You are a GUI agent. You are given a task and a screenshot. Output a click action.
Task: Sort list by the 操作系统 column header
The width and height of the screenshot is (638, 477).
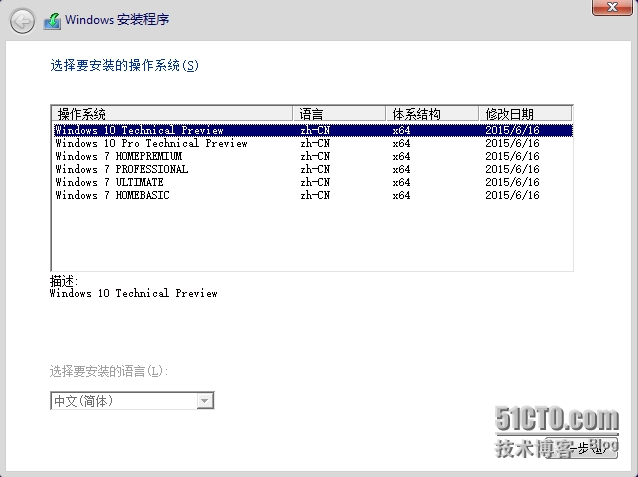(x=171, y=113)
